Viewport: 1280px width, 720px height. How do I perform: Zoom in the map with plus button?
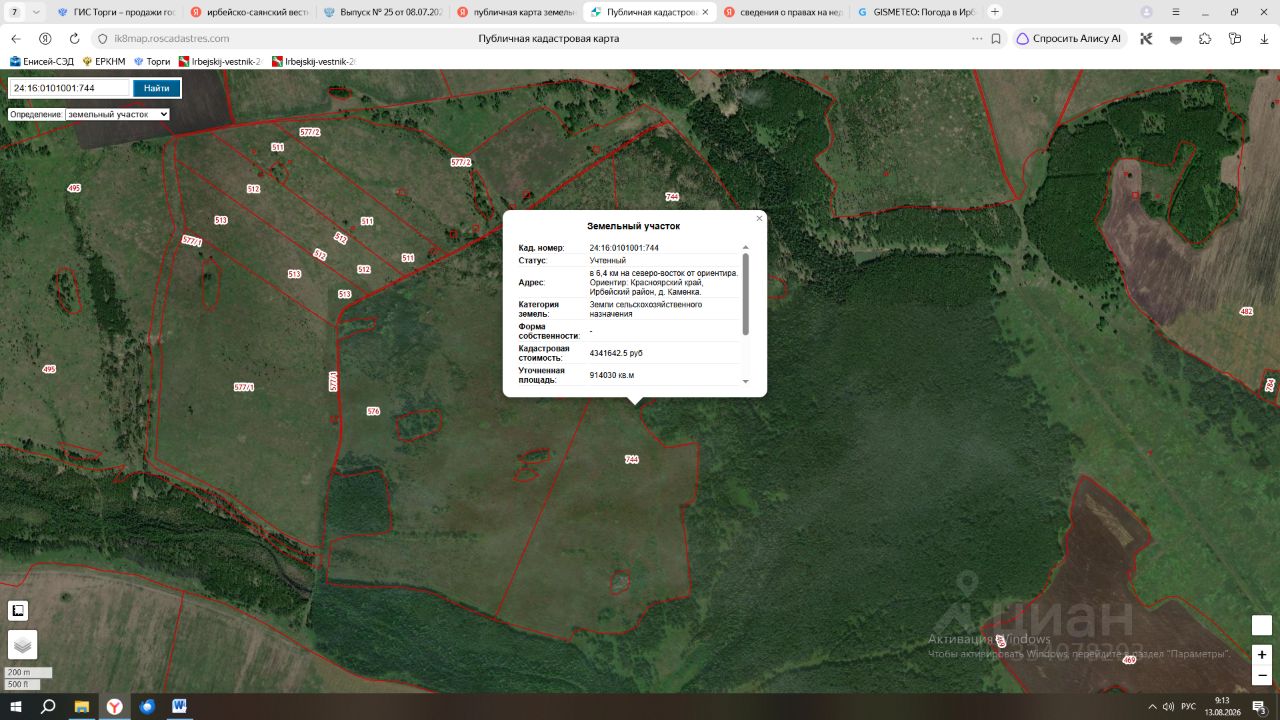click(1262, 654)
